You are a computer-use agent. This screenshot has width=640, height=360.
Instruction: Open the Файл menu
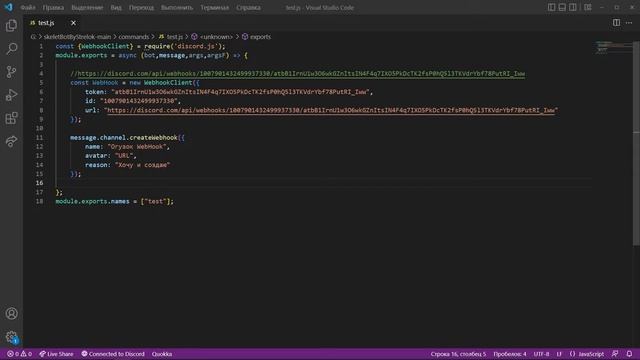(28, 8)
